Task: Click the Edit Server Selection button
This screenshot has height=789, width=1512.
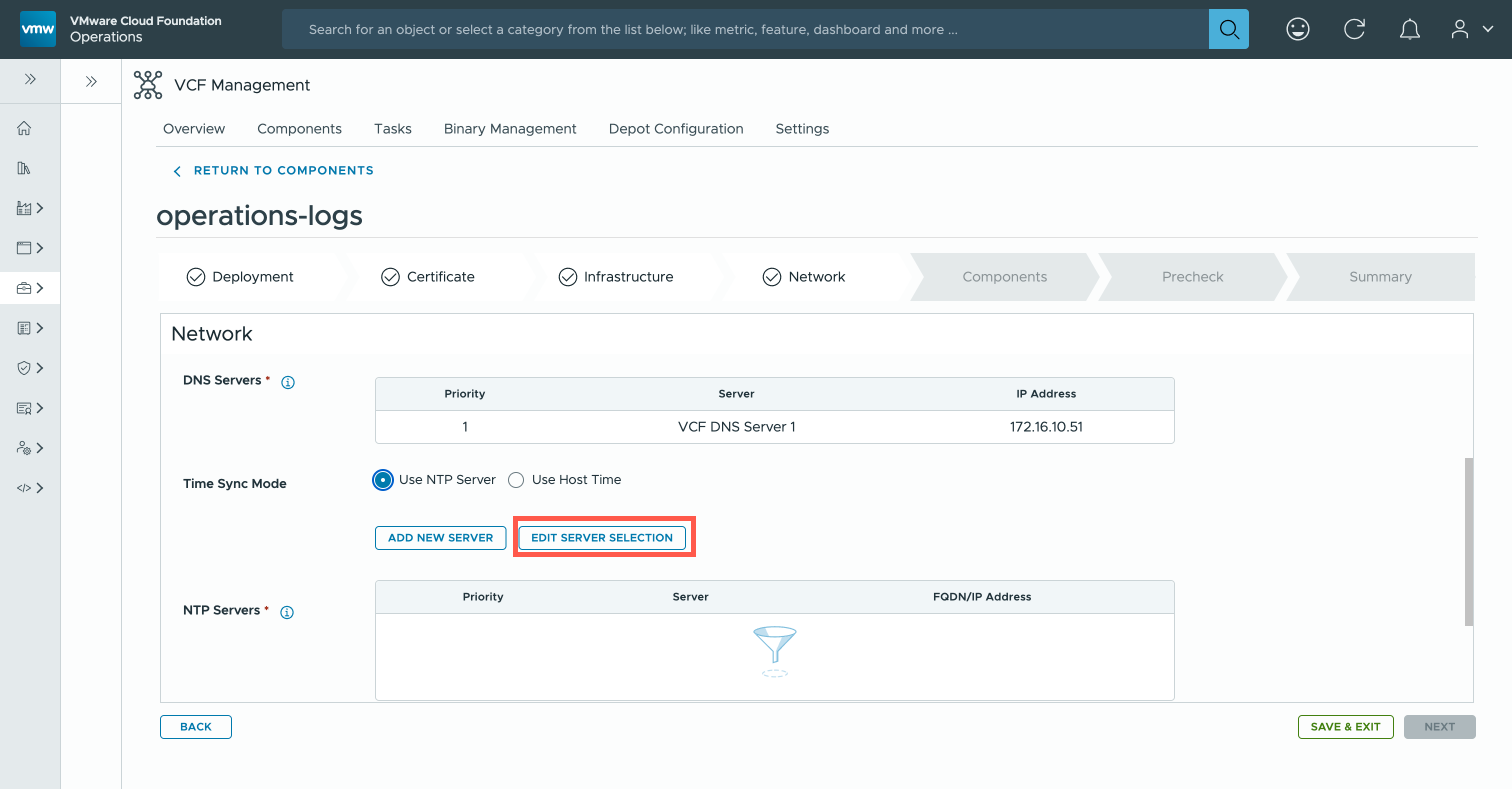Action: click(x=601, y=537)
